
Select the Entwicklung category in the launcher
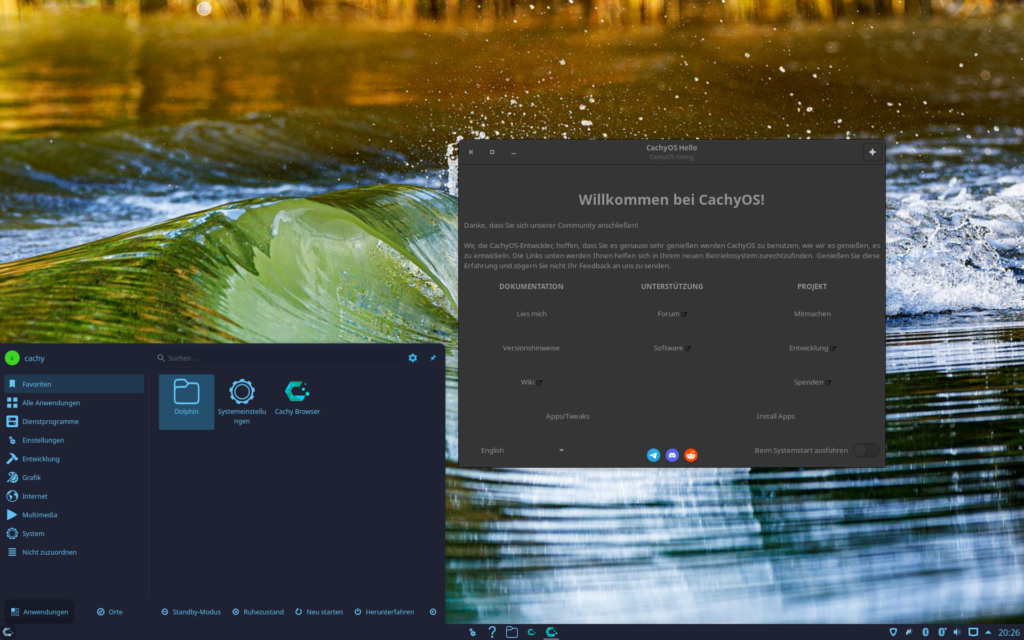coord(74,458)
